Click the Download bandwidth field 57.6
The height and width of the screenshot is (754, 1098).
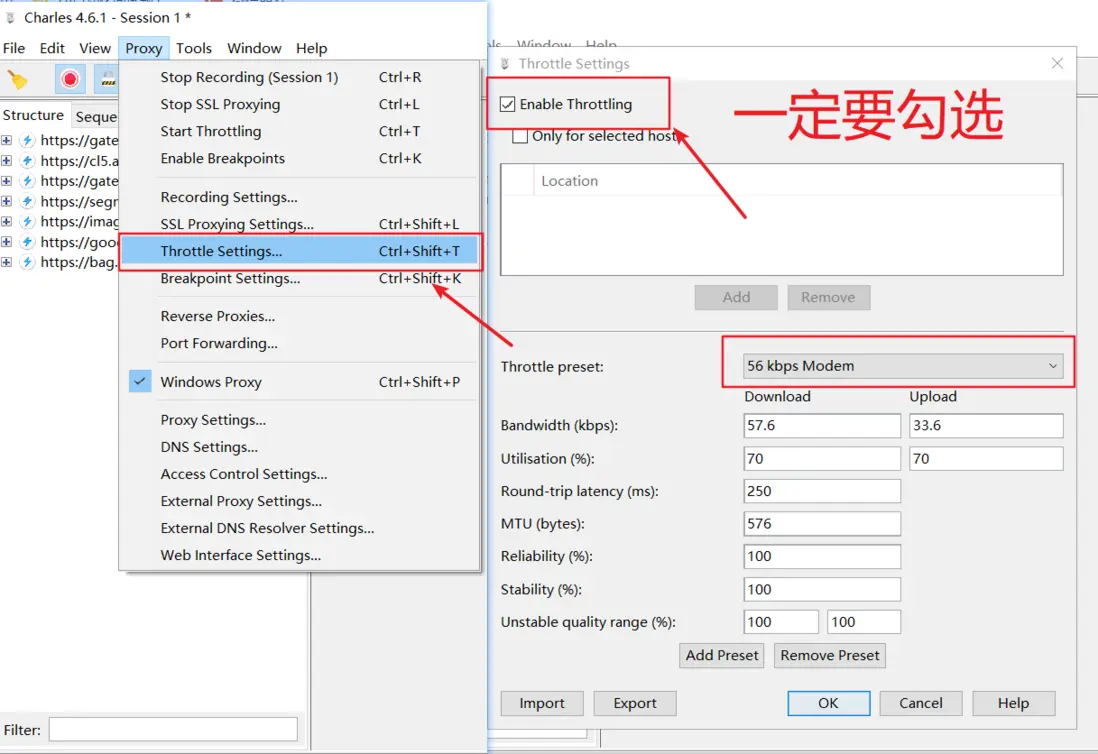tap(822, 426)
